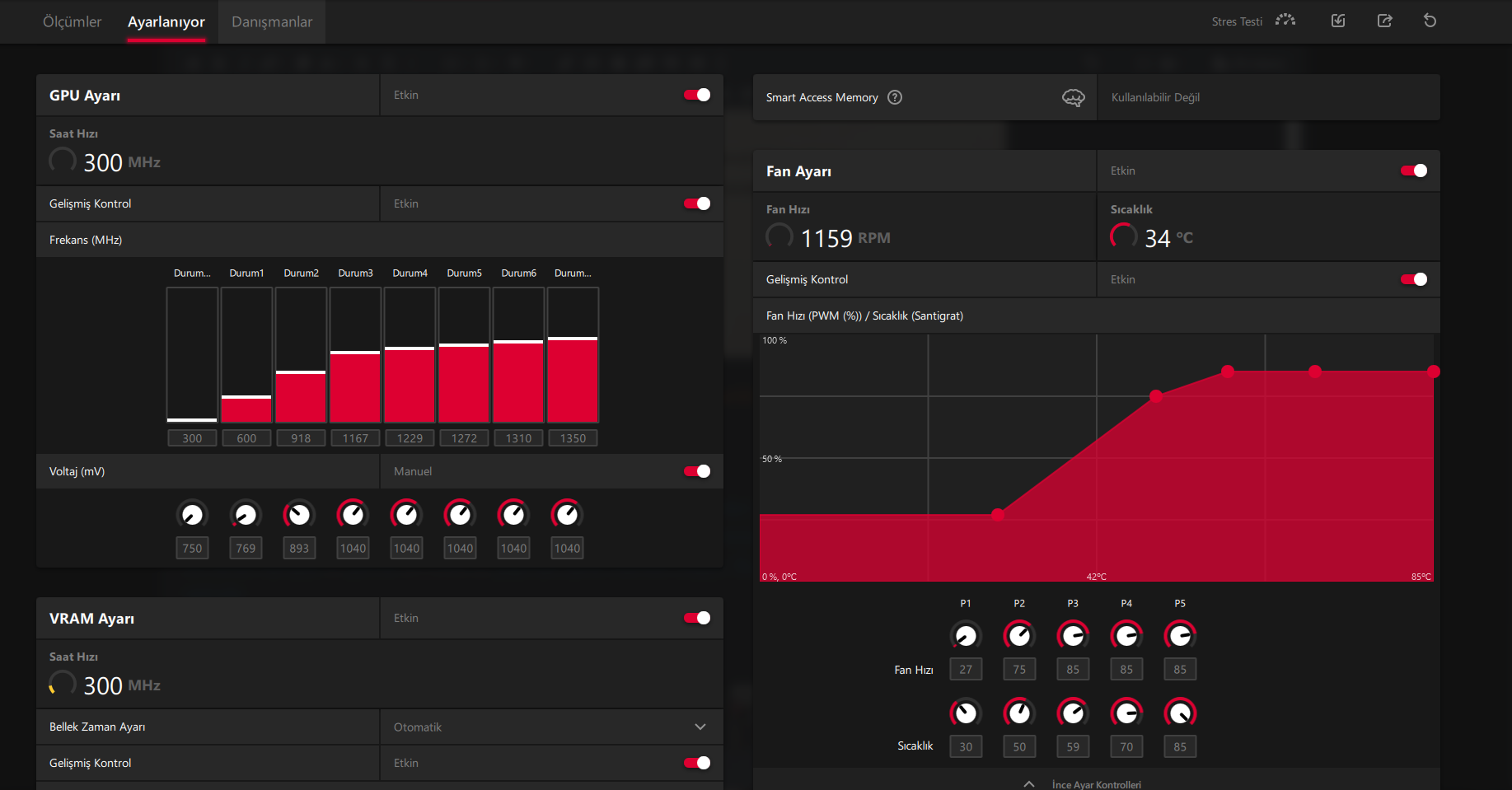This screenshot has height=790, width=1512.
Task: Click Durum5 frequency bar slider
Action: [464, 355]
